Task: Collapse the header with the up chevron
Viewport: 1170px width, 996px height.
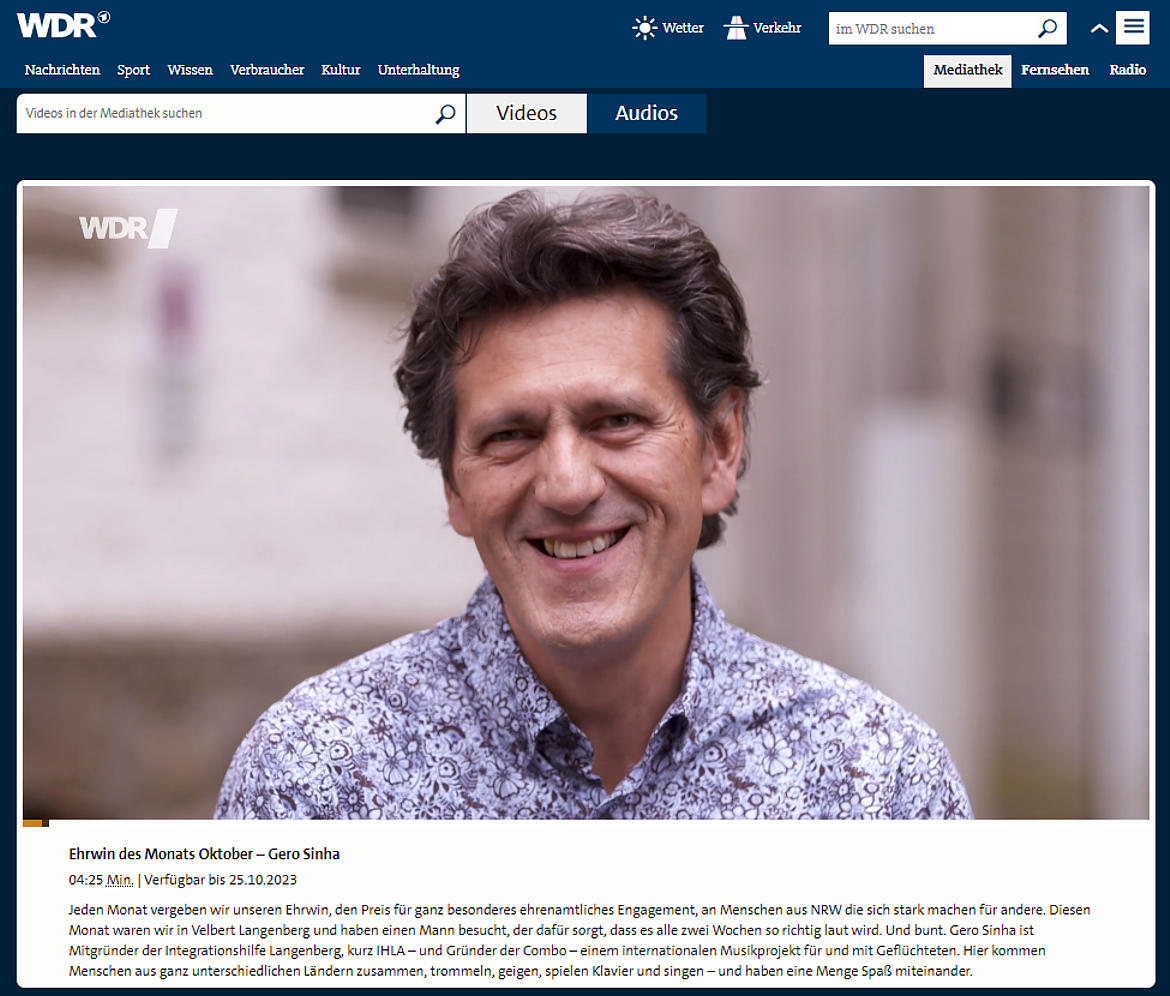Action: (x=1099, y=28)
